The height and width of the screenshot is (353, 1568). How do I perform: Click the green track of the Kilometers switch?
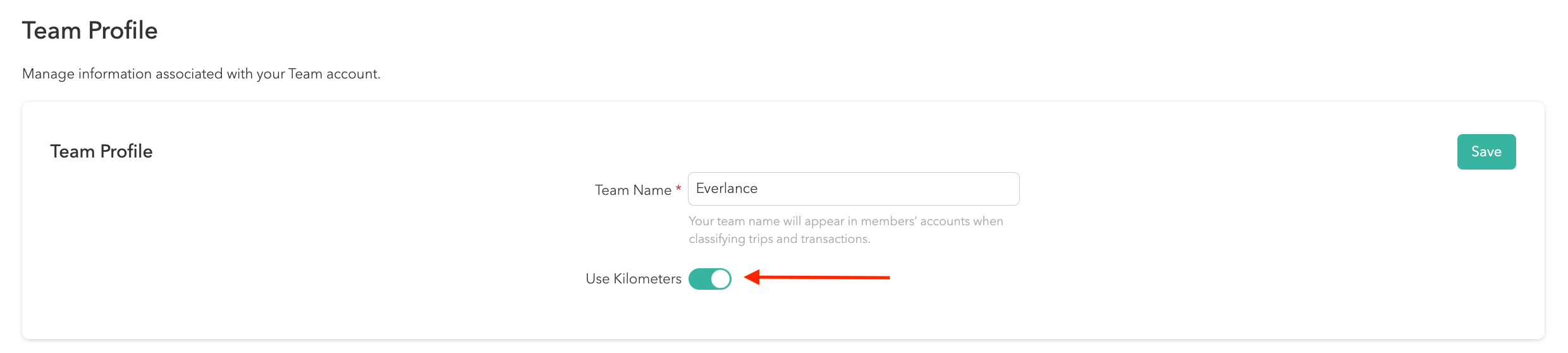pos(699,279)
